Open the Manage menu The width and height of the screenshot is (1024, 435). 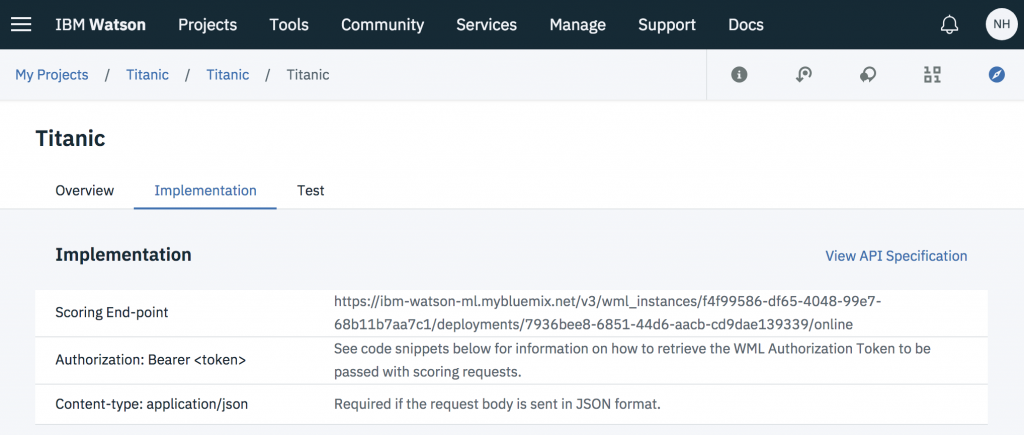coord(577,25)
